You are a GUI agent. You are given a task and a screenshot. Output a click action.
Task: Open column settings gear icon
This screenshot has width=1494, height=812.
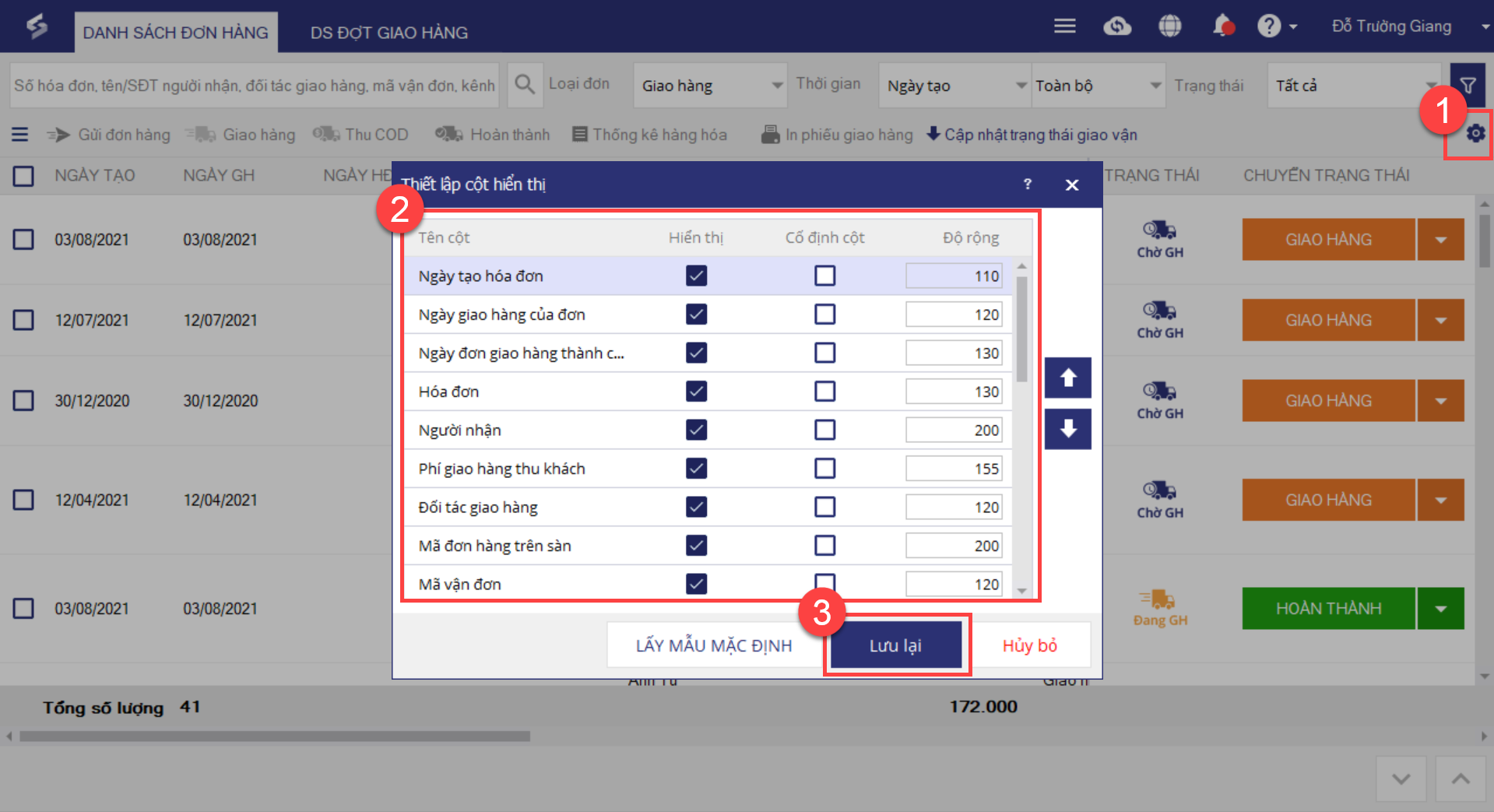point(1475,134)
